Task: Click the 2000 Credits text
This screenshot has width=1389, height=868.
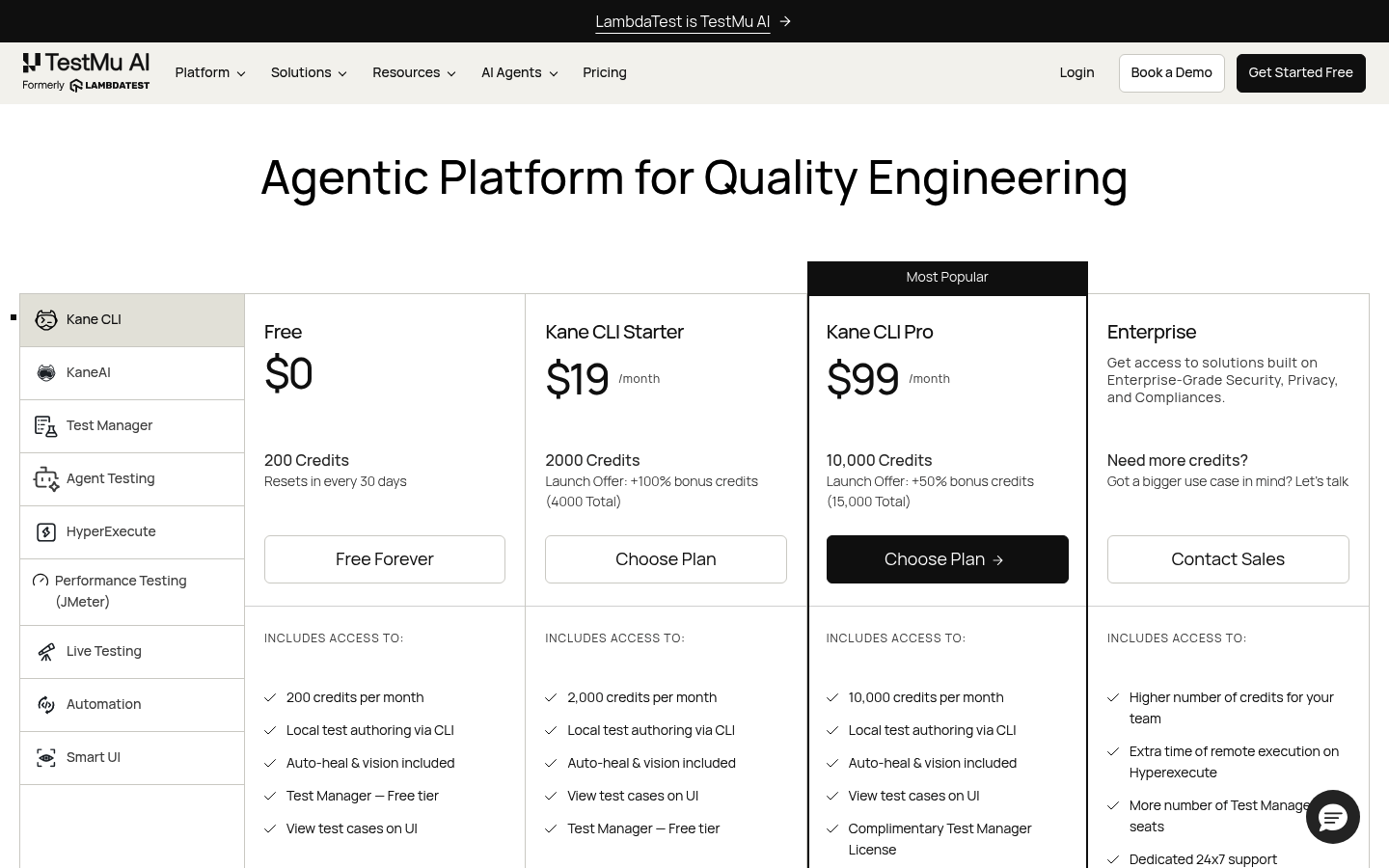Action: tap(592, 461)
